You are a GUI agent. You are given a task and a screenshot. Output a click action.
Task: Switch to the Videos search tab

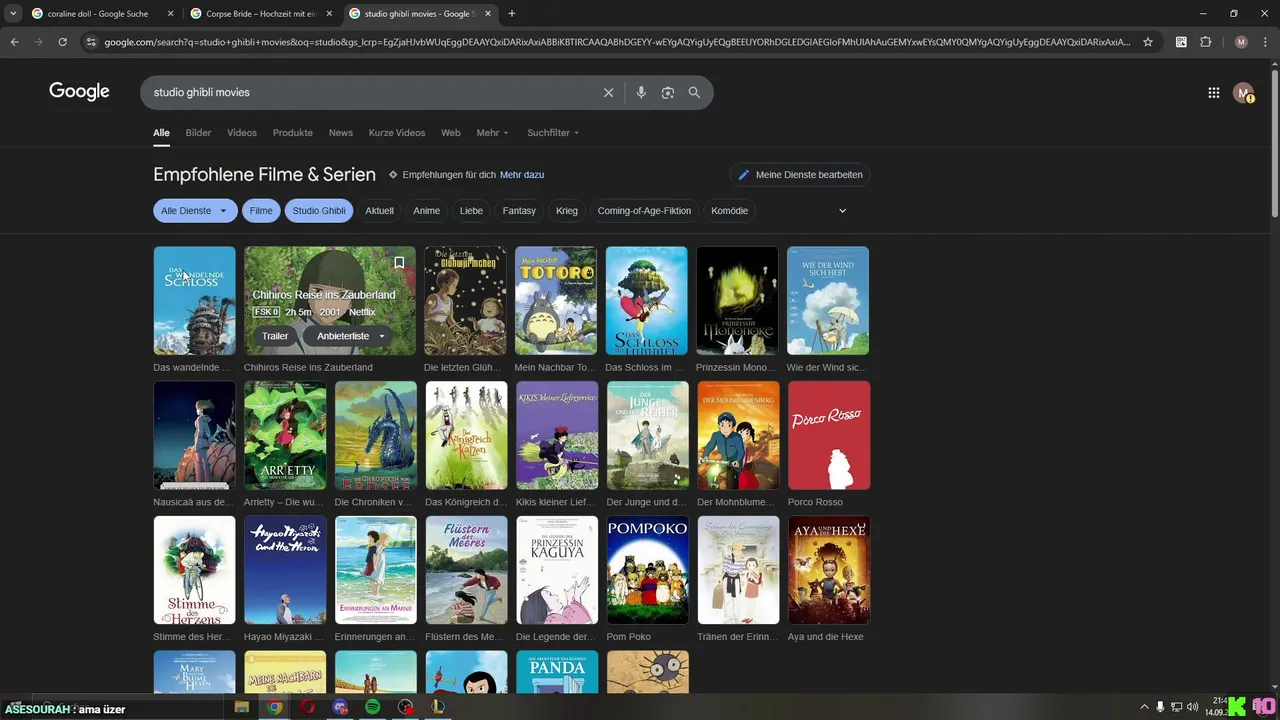tap(242, 133)
